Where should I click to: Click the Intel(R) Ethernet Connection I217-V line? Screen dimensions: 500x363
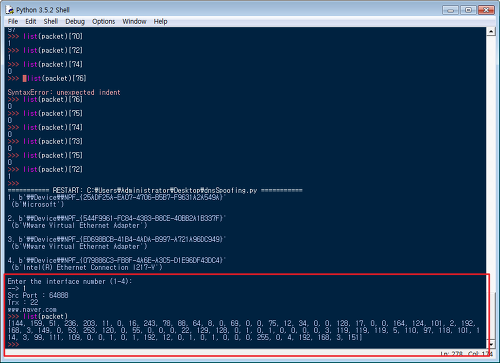pyautogui.click(x=86, y=267)
